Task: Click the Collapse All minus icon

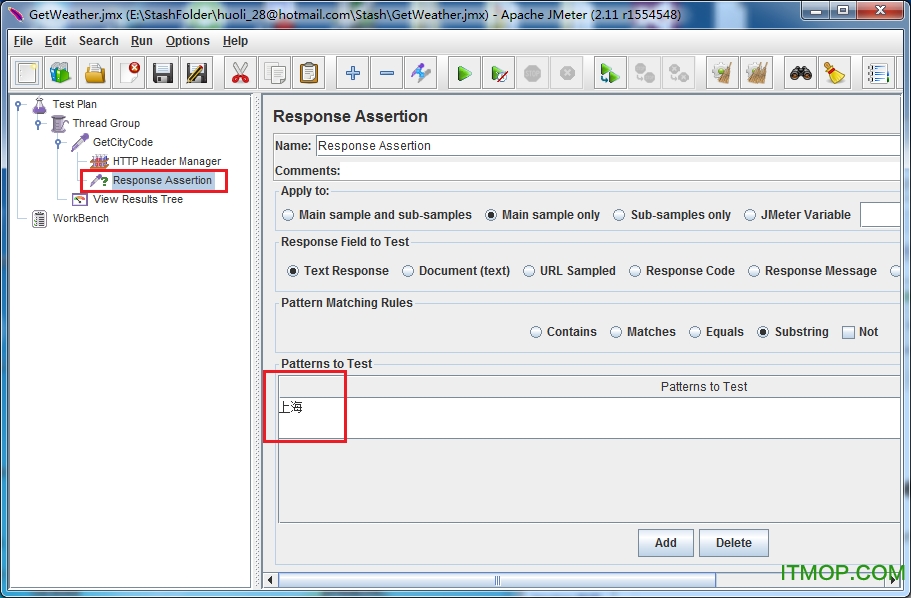Action: point(387,73)
